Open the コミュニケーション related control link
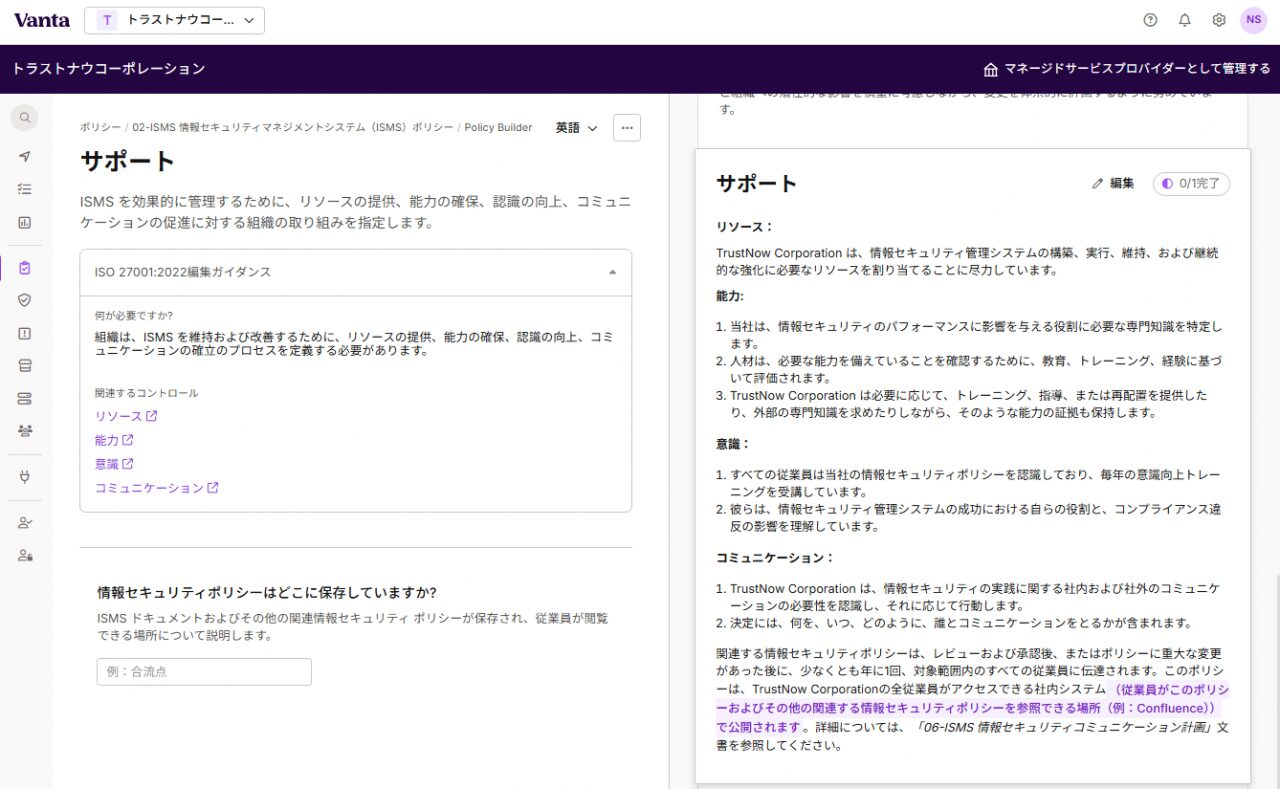The image size is (1280, 789). [157, 488]
